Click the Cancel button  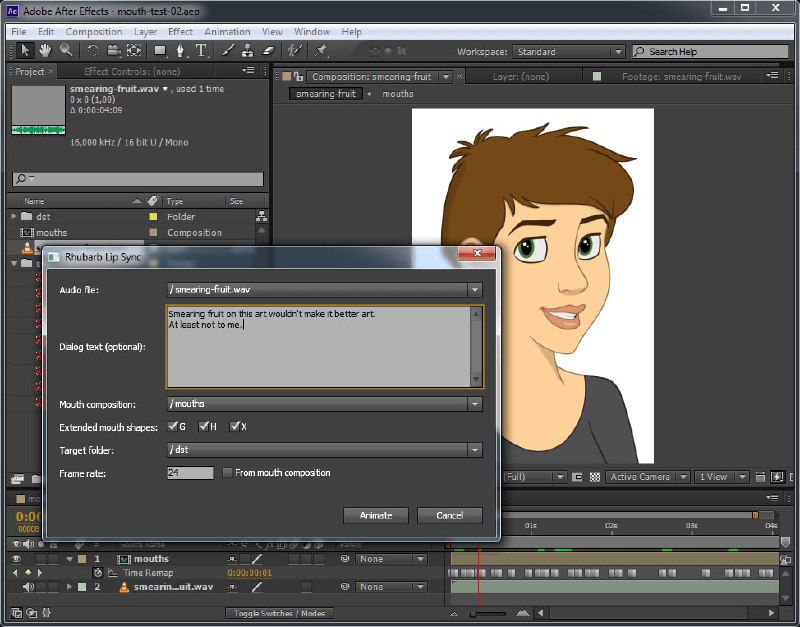point(449,515)
